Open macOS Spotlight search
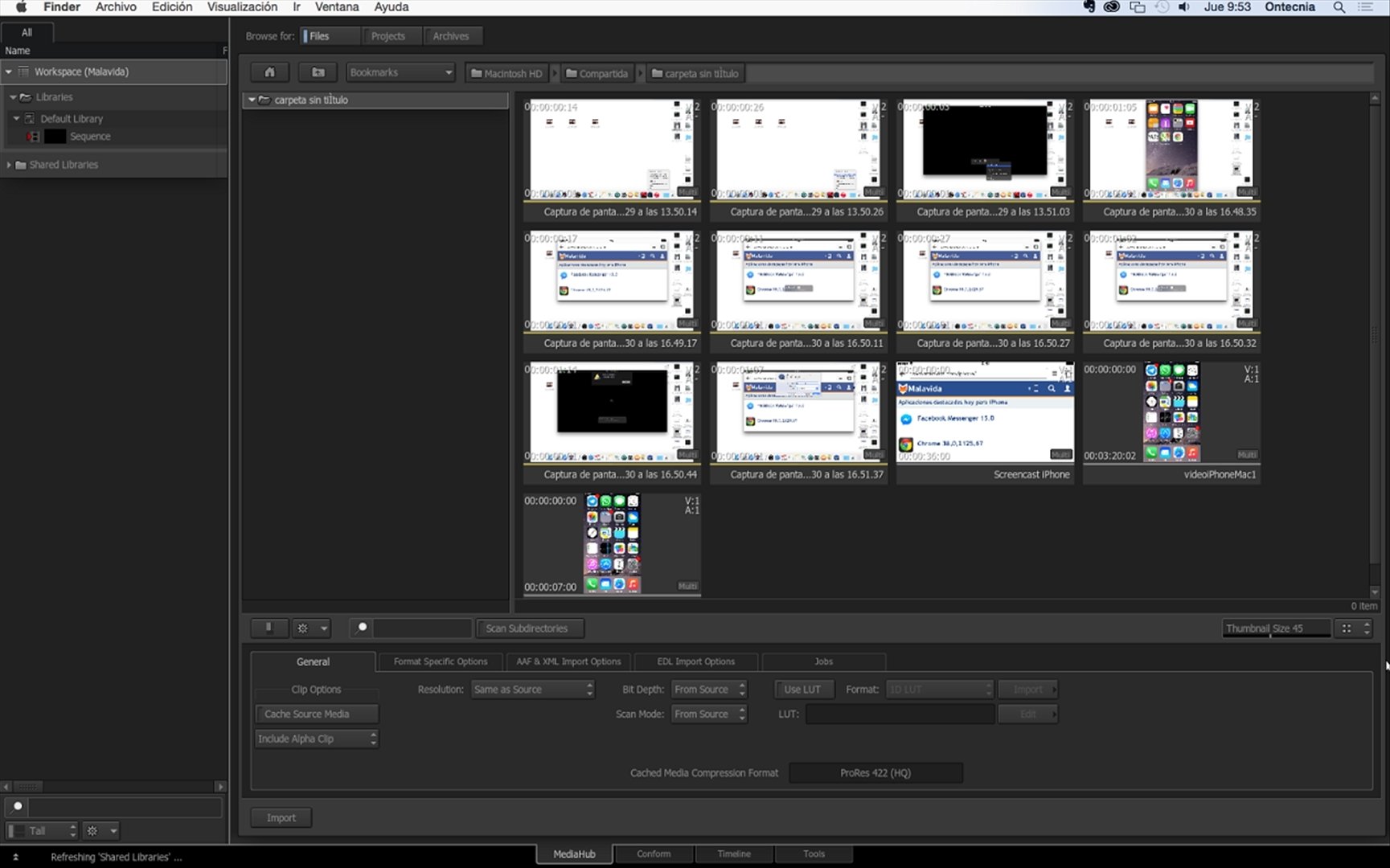The image size is (1390, 868). click(1339, 7)
